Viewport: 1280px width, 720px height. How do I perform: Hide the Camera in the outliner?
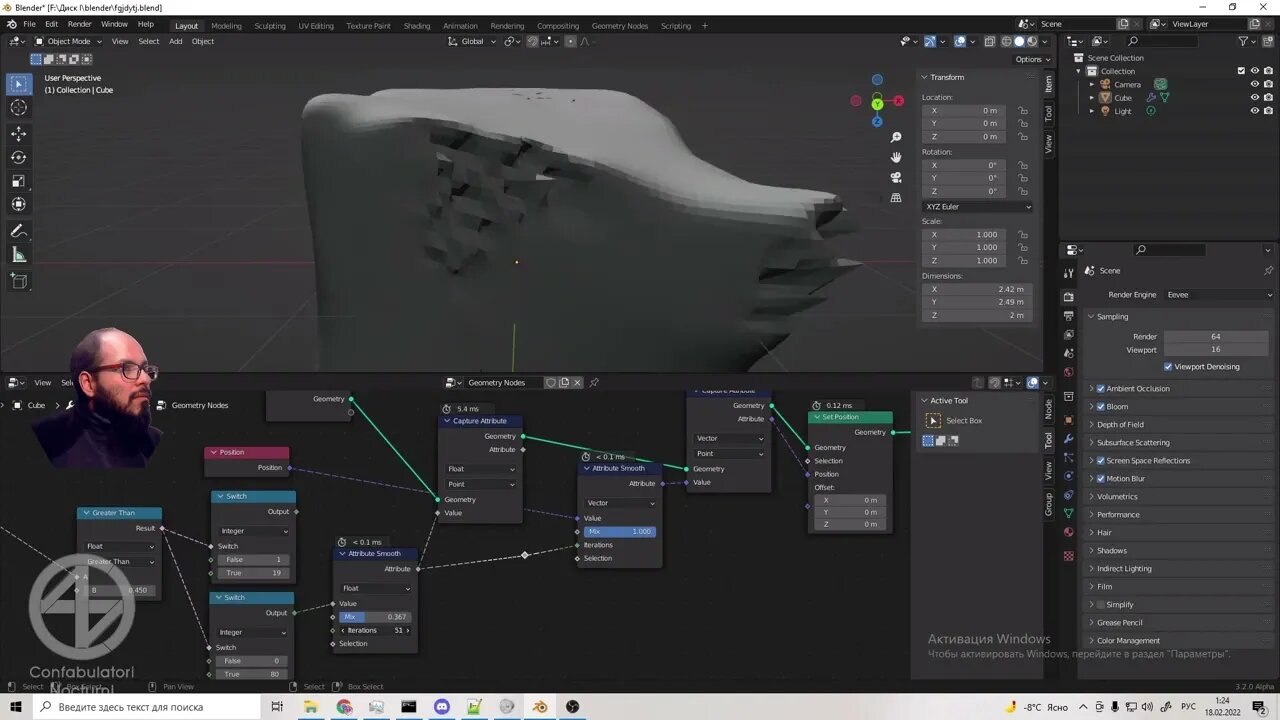(1255, 84)
